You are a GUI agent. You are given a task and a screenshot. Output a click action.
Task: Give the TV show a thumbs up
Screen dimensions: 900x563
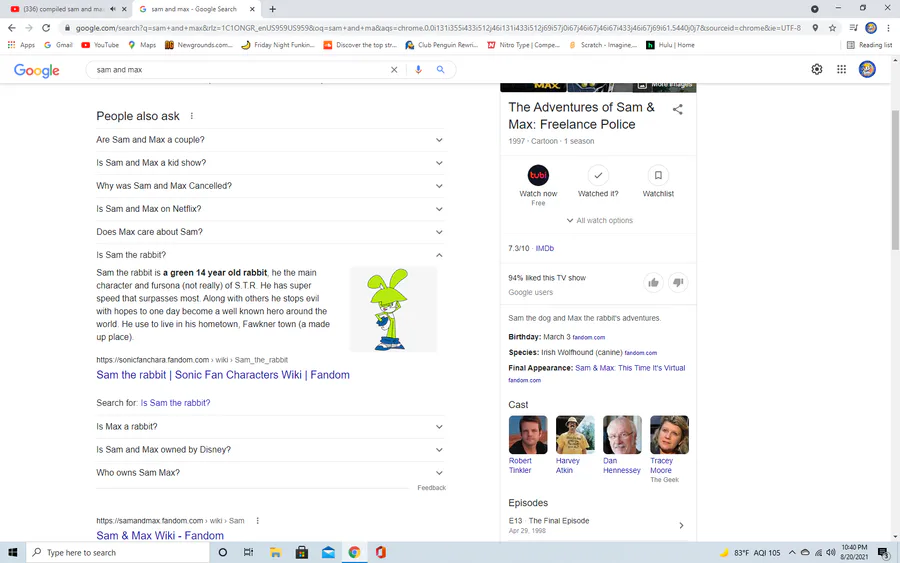[653, 282]
